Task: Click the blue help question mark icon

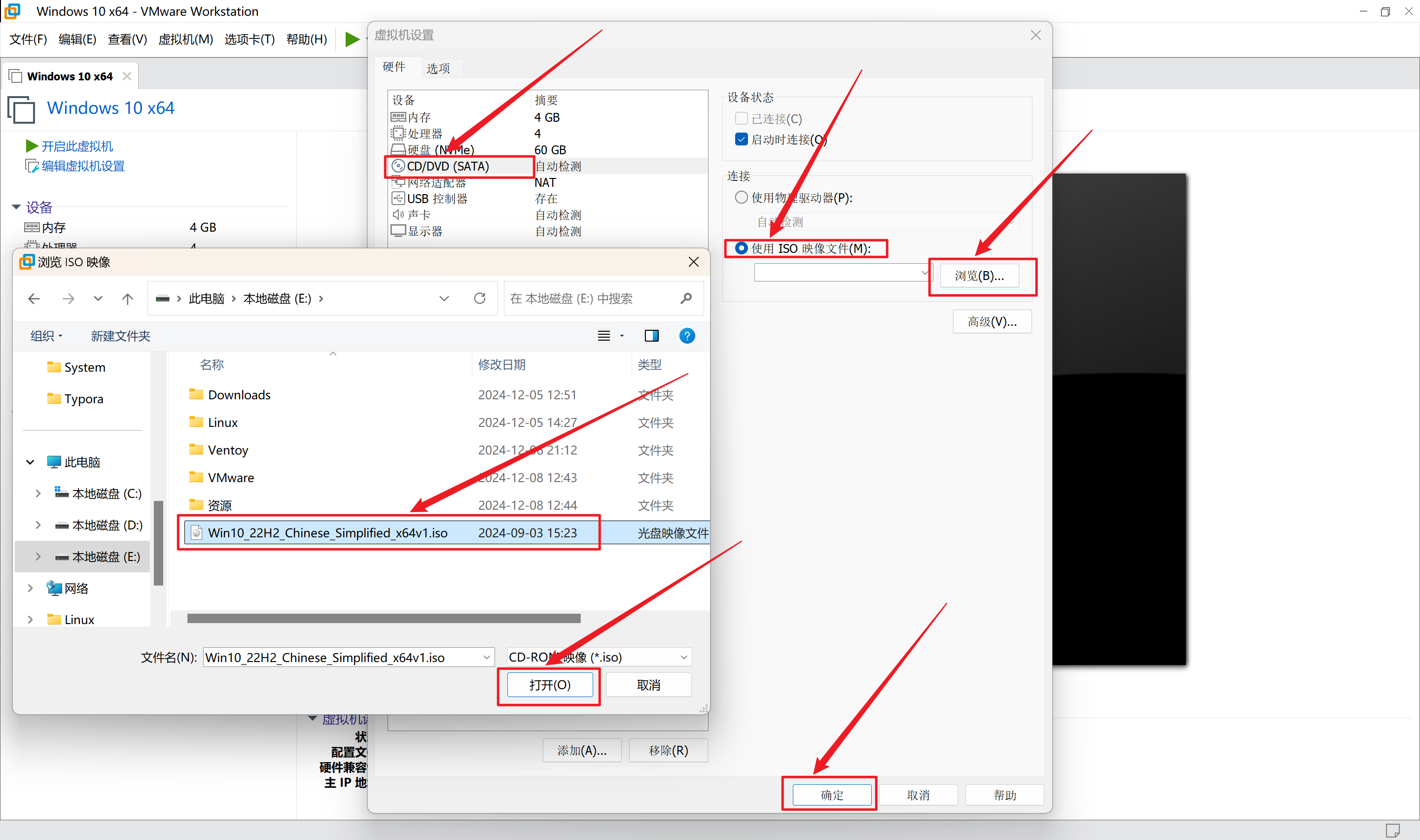Action: tap(686, 336)
